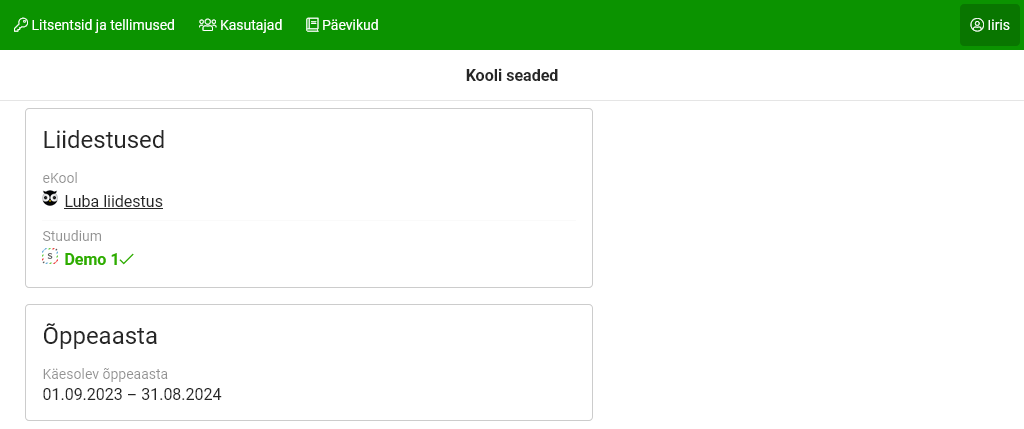Click the Kooli seaded page title

point(512,75)
